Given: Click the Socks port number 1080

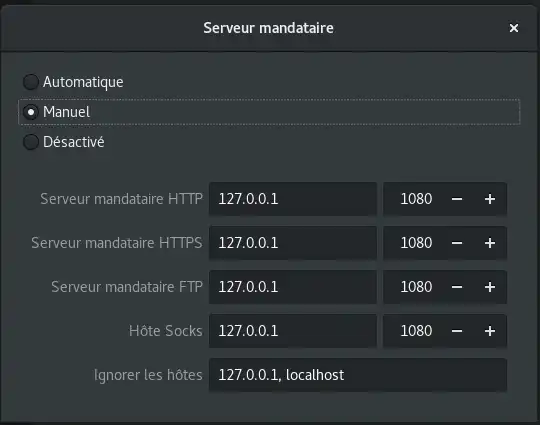Looking at the screenshot, I should pos(416,331).
